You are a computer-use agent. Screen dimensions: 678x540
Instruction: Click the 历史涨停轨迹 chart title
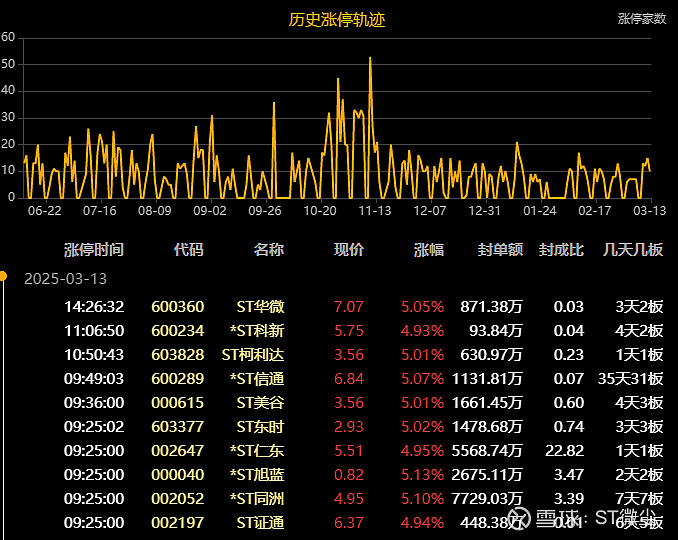pyautogui.click(x=337, y=19)
